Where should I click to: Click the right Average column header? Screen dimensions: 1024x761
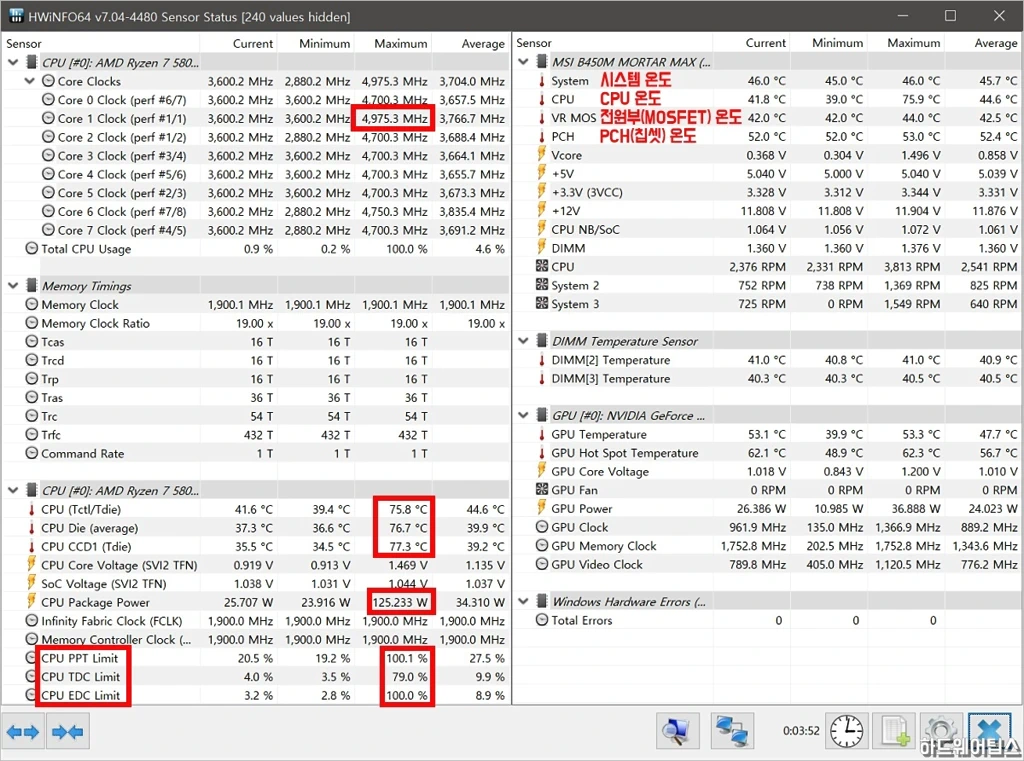coord(984,43)
